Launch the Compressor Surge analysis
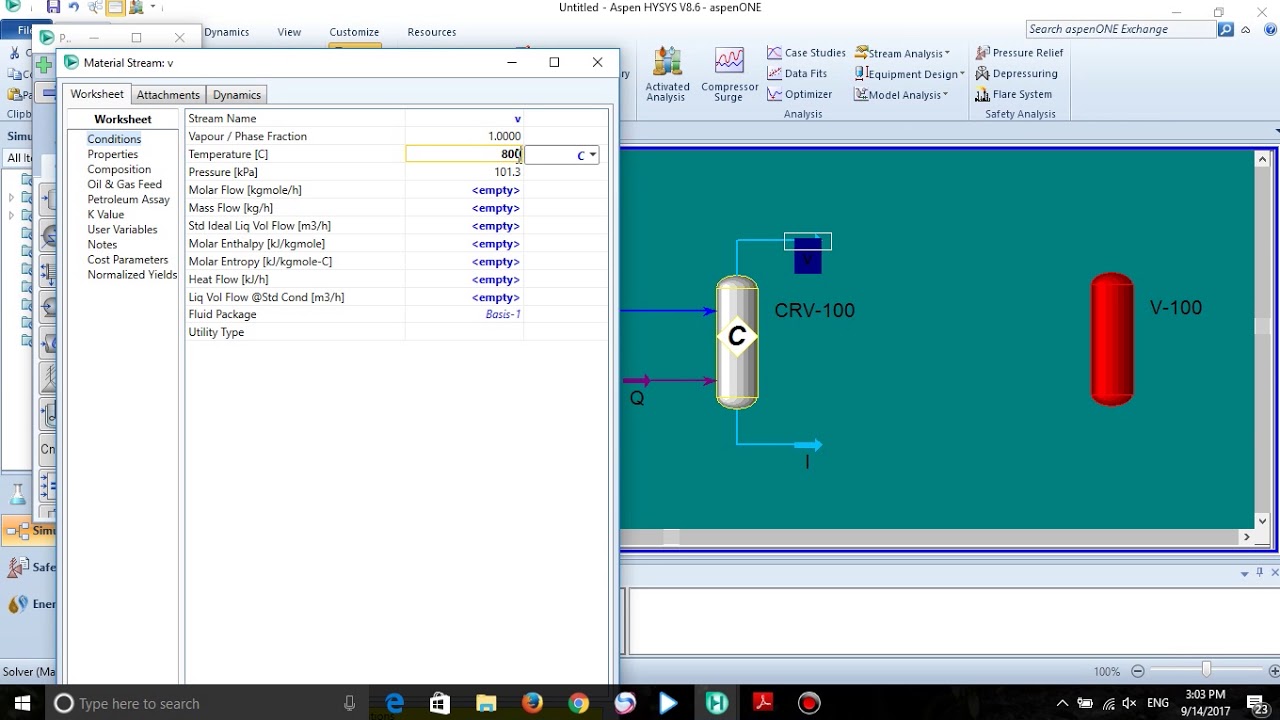The width and height of the screenshot is (1280, 720). [x=729, y=74]
